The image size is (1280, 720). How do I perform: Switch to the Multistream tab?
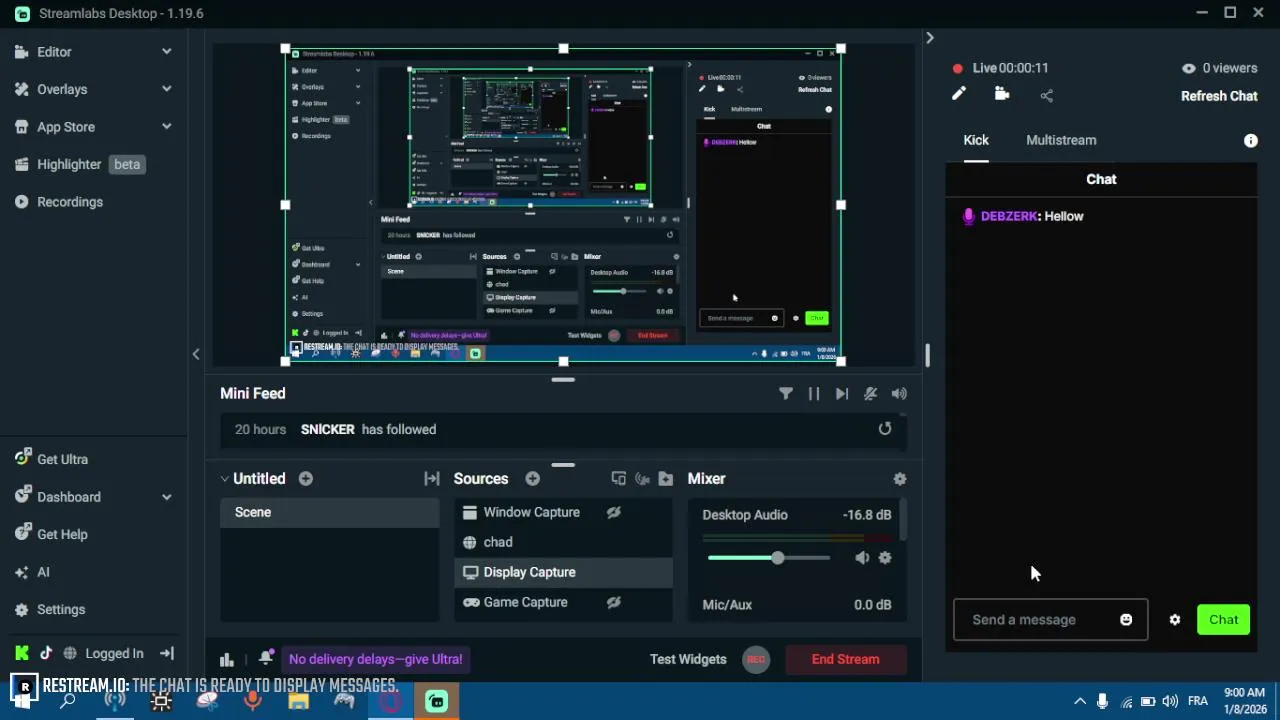pyautogui.click(x=1061, y=140)
